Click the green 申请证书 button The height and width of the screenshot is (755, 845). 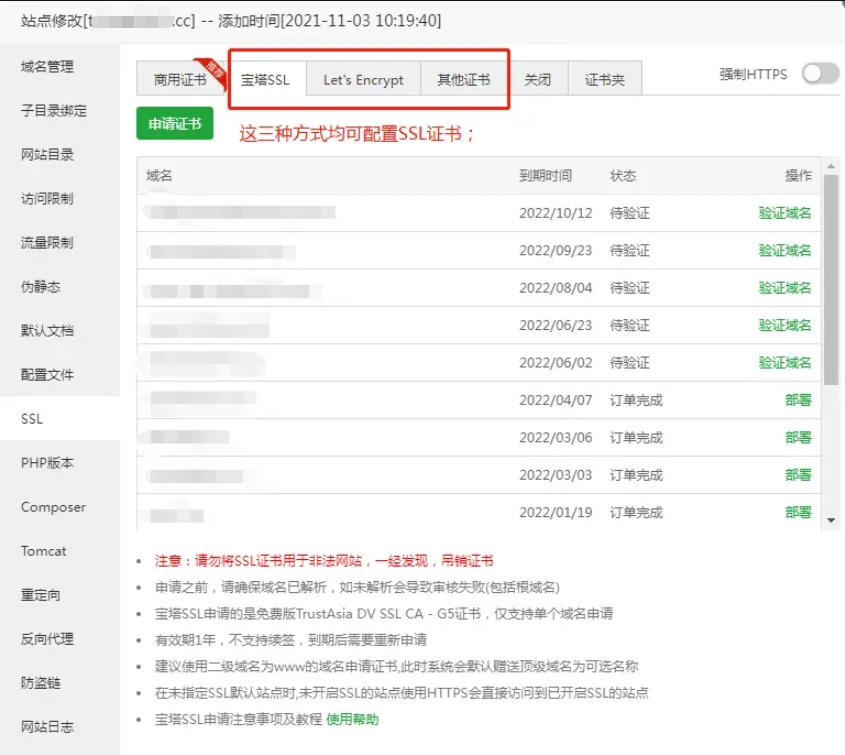tap(175, 123)
